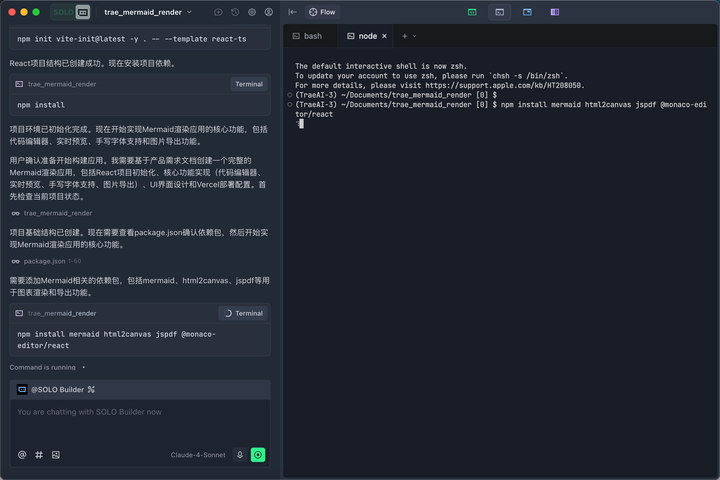Select the node terminal tab

(x=361, y=36)
